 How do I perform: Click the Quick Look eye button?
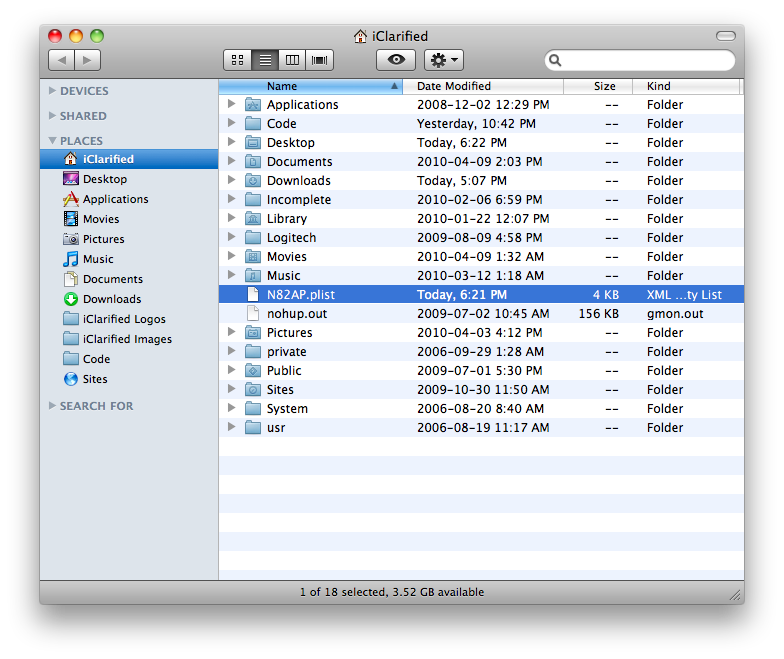(x=396, y=60)
